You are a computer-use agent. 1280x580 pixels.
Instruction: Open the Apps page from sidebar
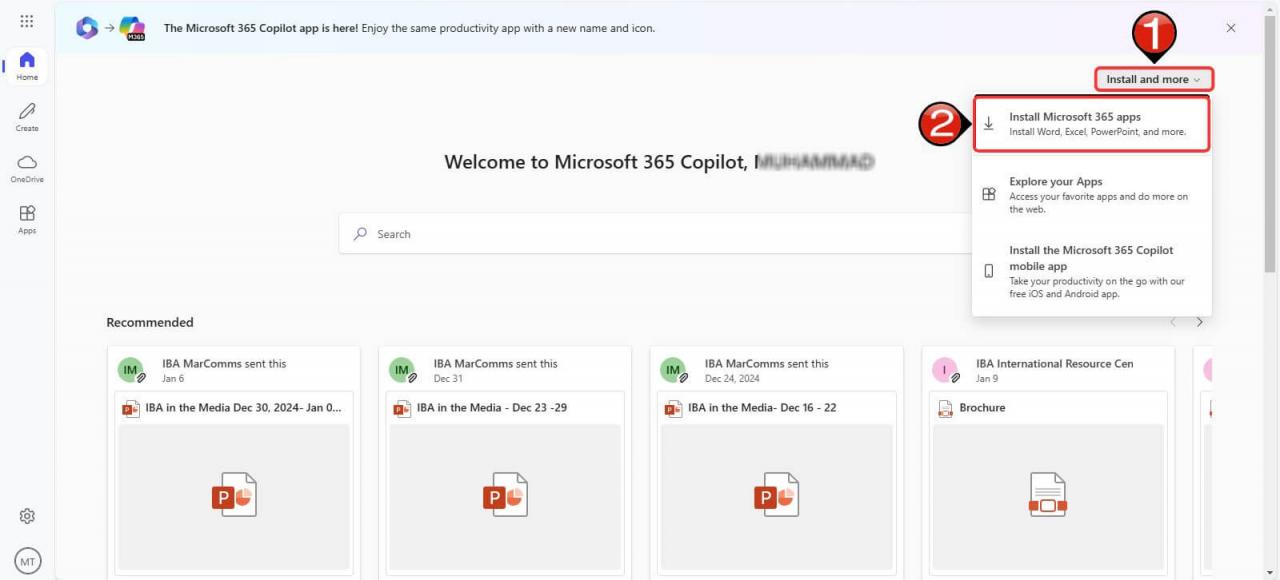27,219
